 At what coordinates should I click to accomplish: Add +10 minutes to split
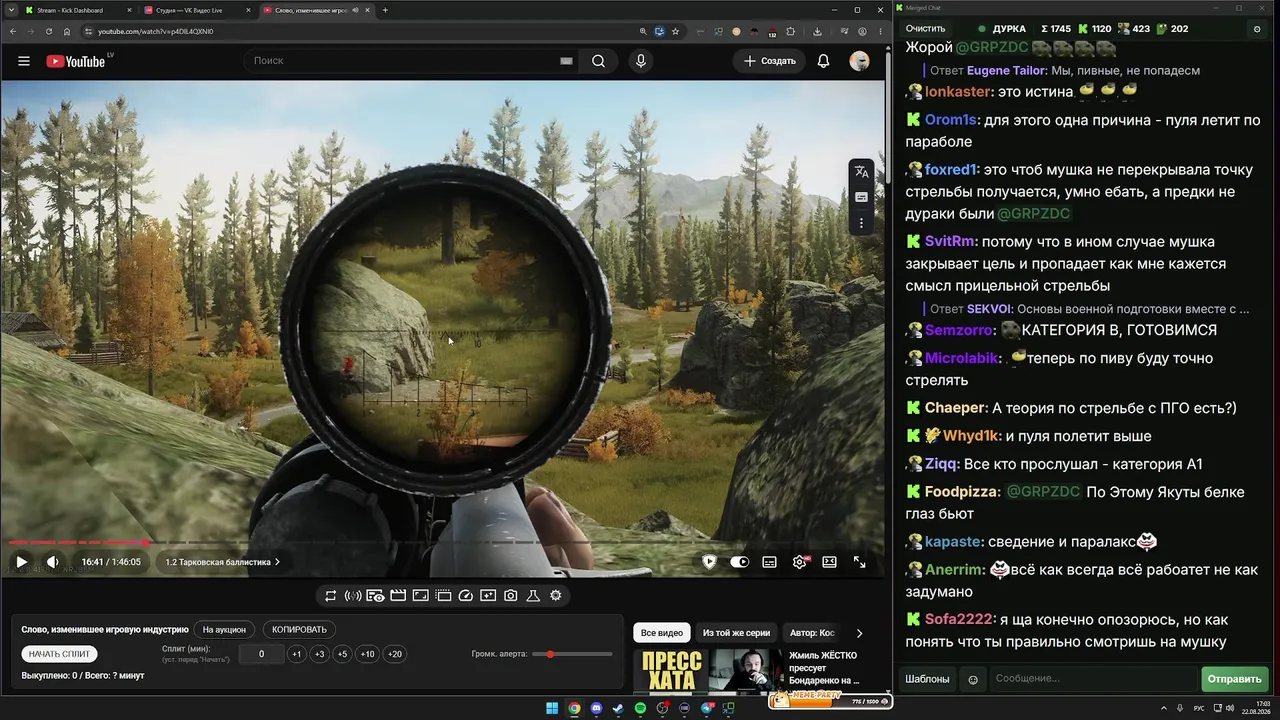tap(367, 654)
